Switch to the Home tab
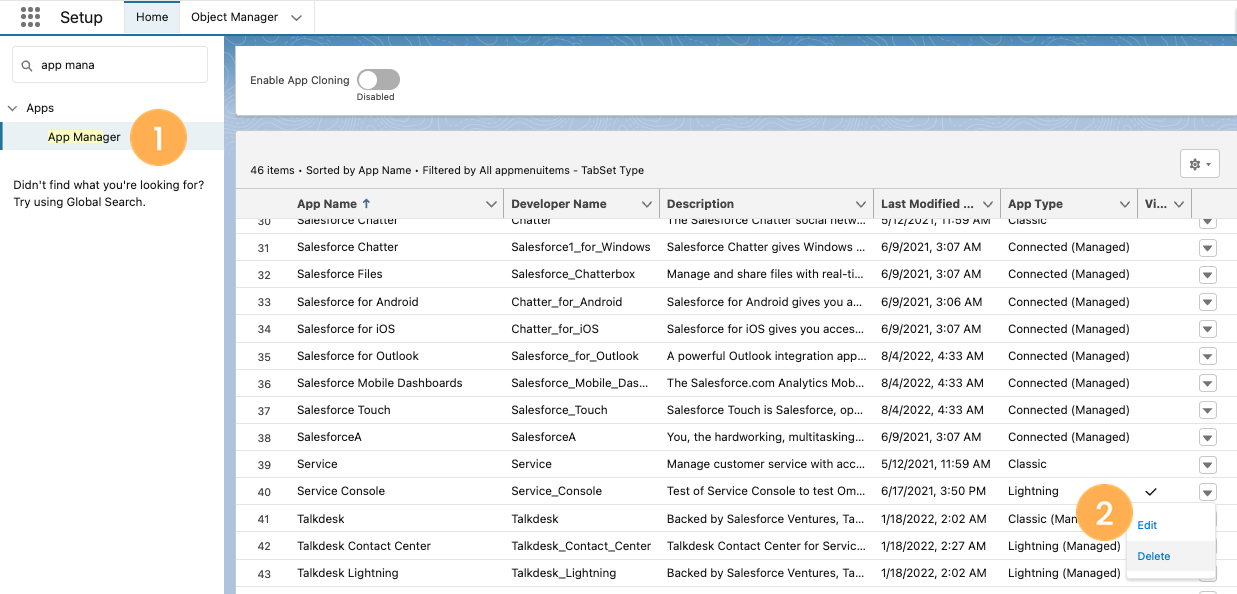The width and height of the screenshot is (1237, 594). pyautogui.click(x=152, y=17)
